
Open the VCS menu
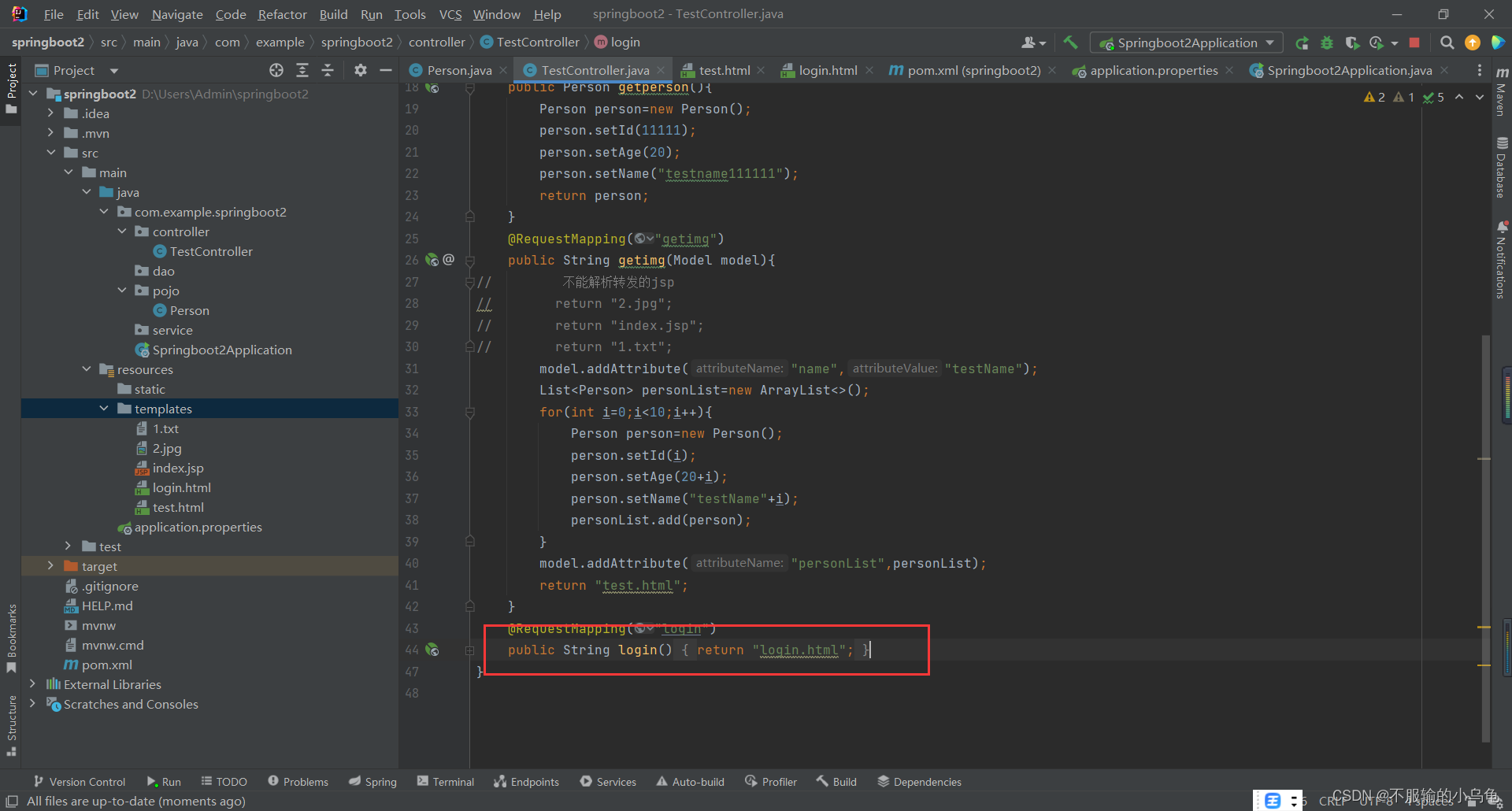coord(450,14)
